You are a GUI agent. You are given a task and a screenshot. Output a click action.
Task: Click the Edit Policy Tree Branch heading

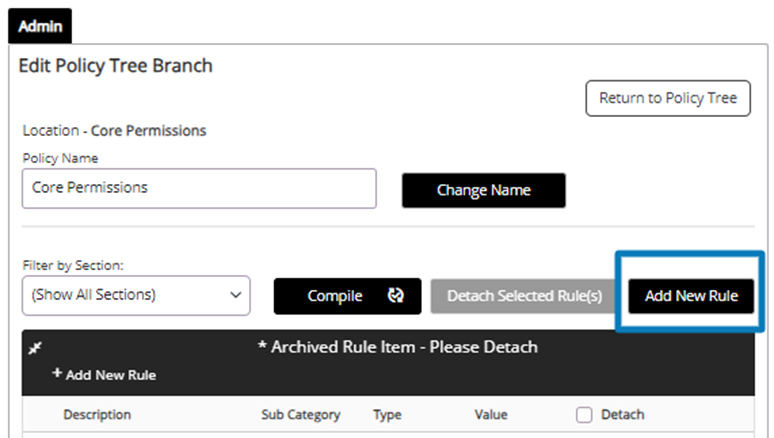(x=116, y=66)
